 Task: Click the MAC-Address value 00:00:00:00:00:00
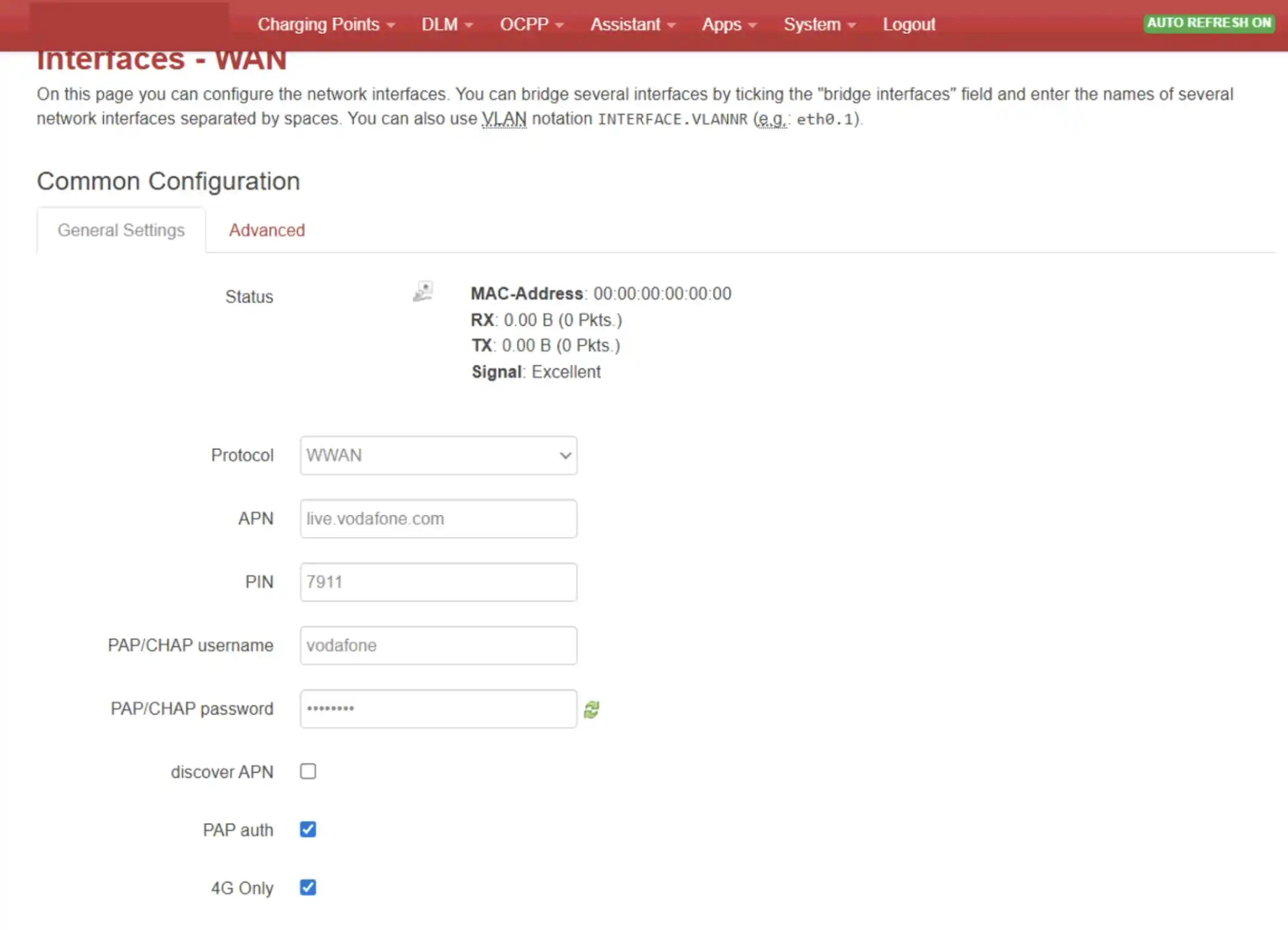tap(662, 294)
